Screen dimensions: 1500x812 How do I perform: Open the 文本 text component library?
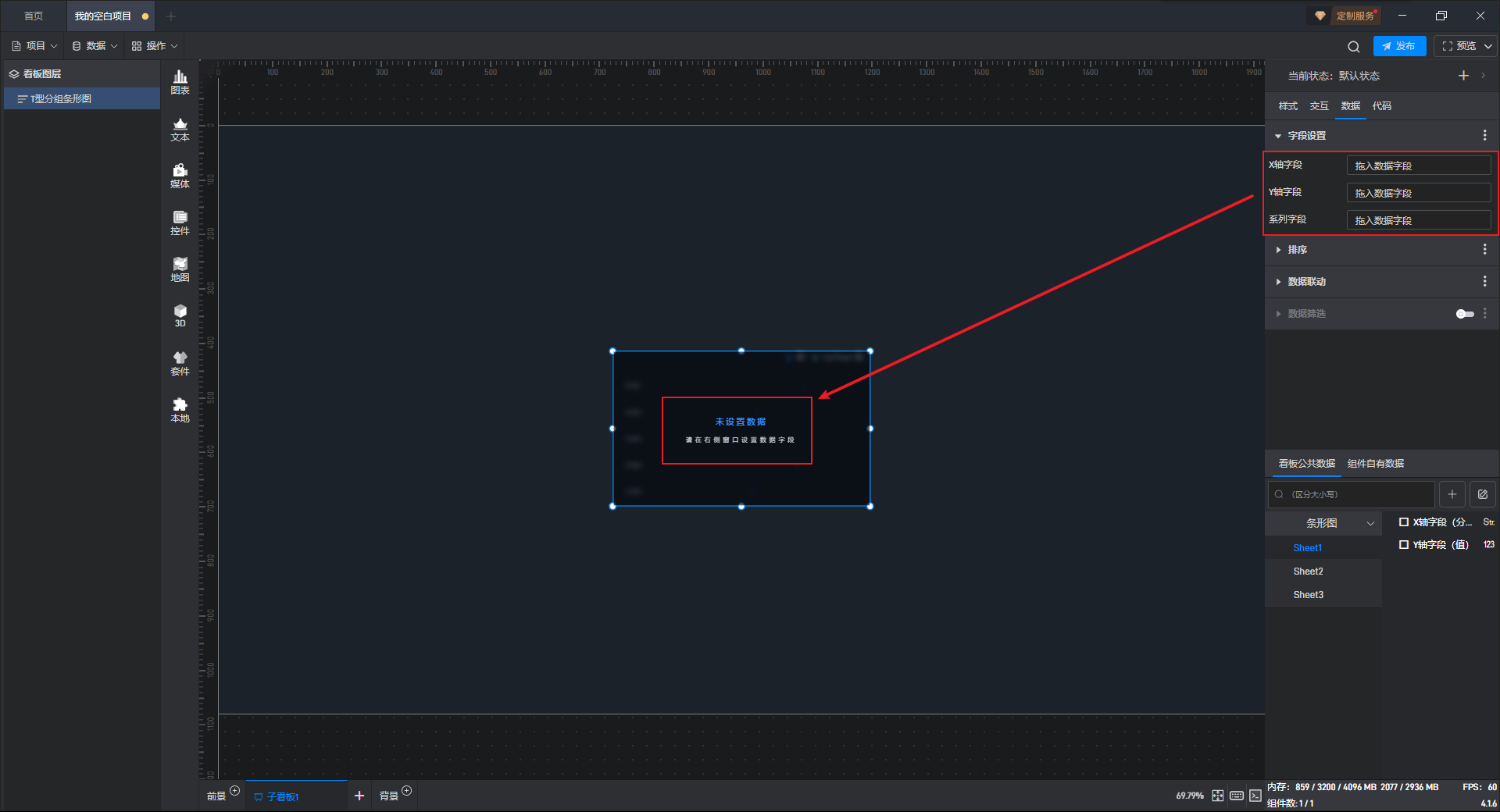(180, 129)
